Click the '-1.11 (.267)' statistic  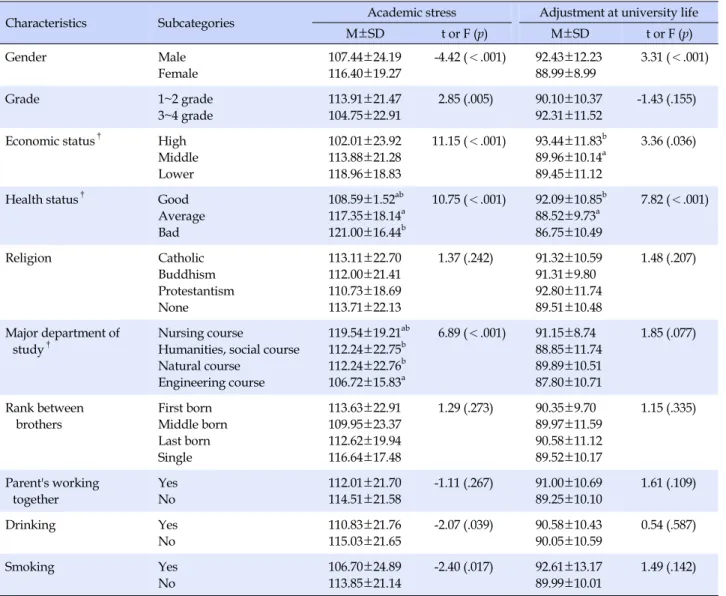point(463,483)
